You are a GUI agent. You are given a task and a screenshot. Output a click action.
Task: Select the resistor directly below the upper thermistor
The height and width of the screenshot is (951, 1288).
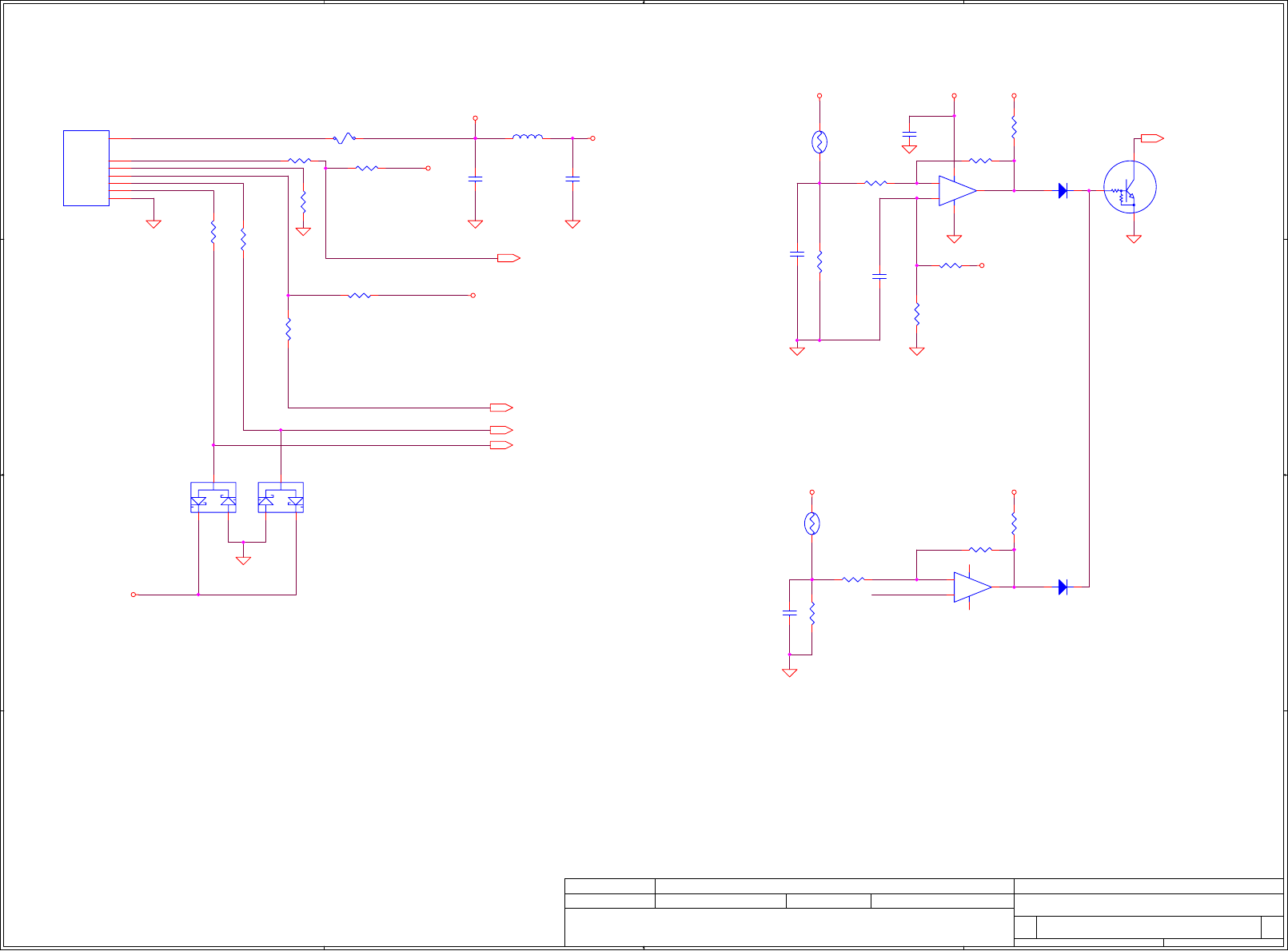pyautogui.click(x=819, y=261)
